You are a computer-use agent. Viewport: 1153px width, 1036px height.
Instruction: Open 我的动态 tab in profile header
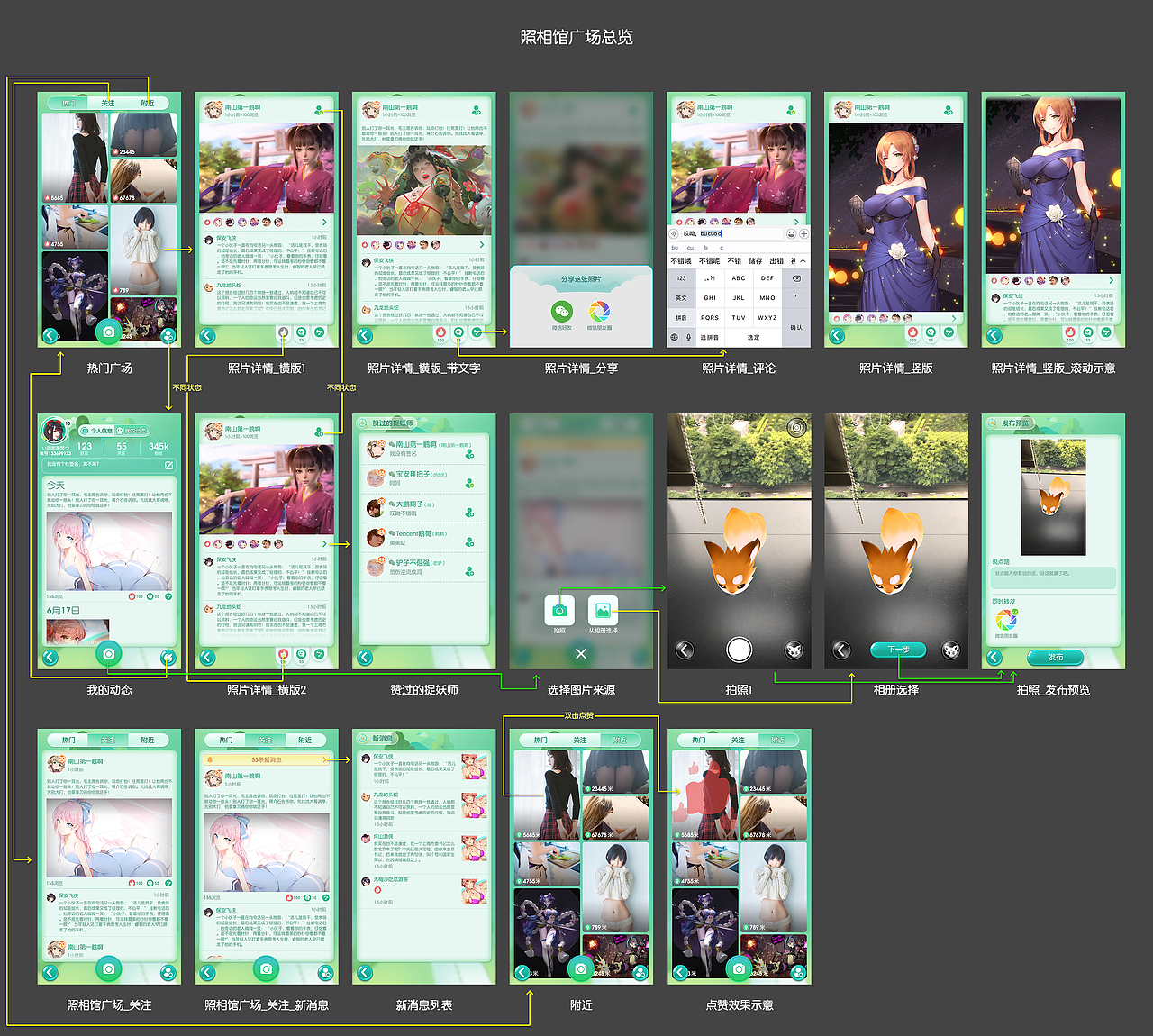tap(132, 431)
